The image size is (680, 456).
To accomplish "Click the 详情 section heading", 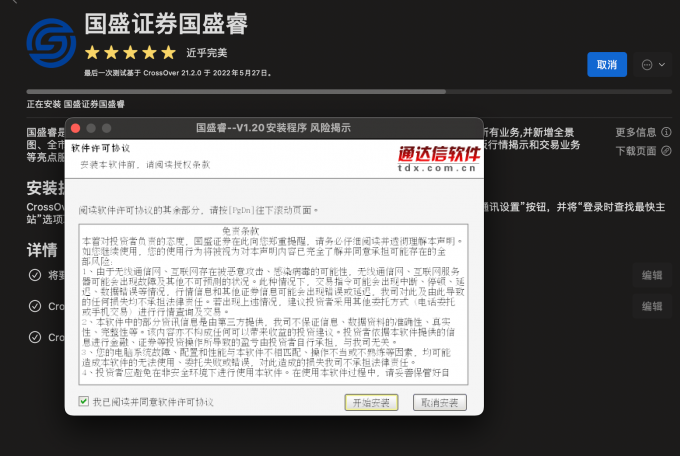I will point(42,250).
